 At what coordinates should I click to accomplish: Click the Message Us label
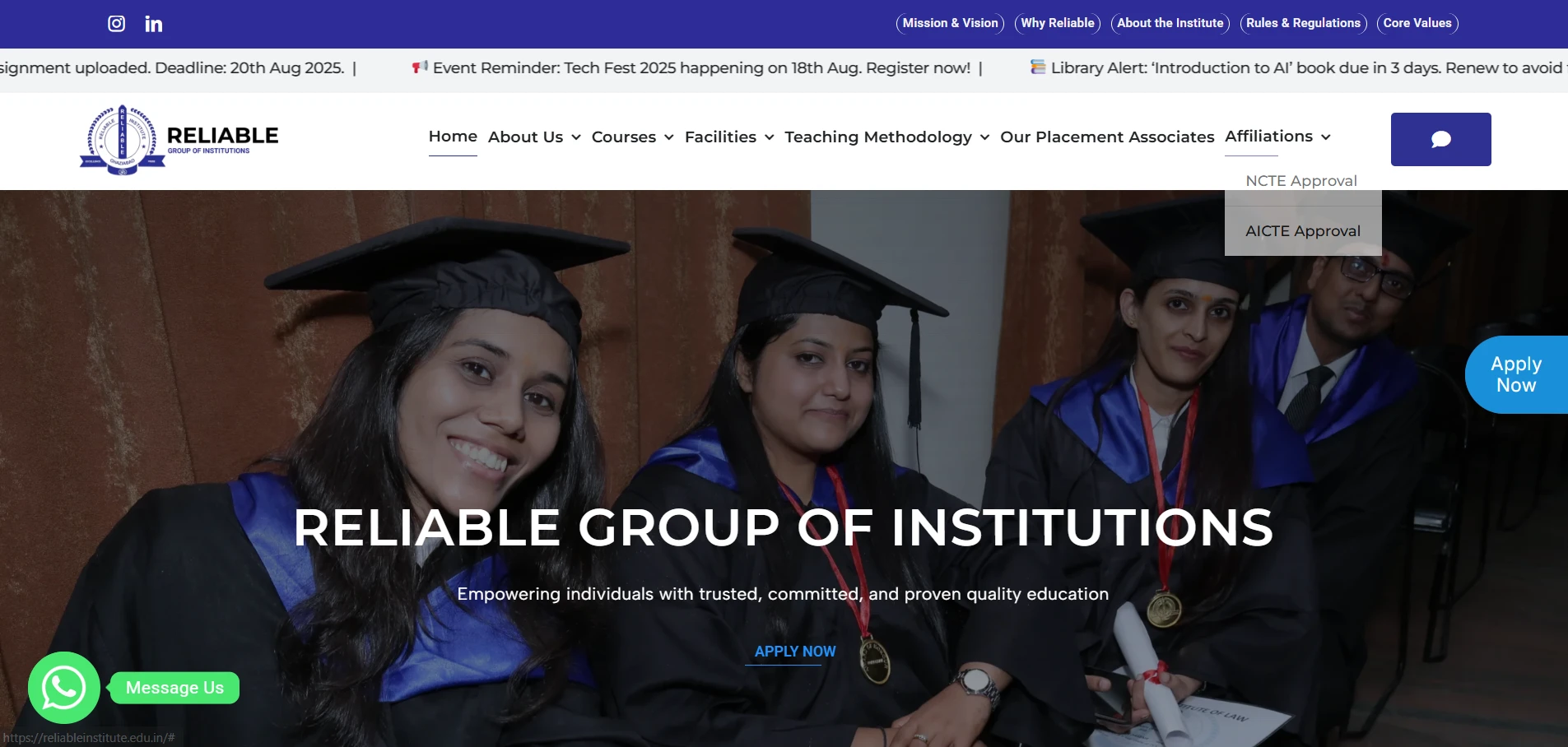pyautogui.click(x=174, y=688)
